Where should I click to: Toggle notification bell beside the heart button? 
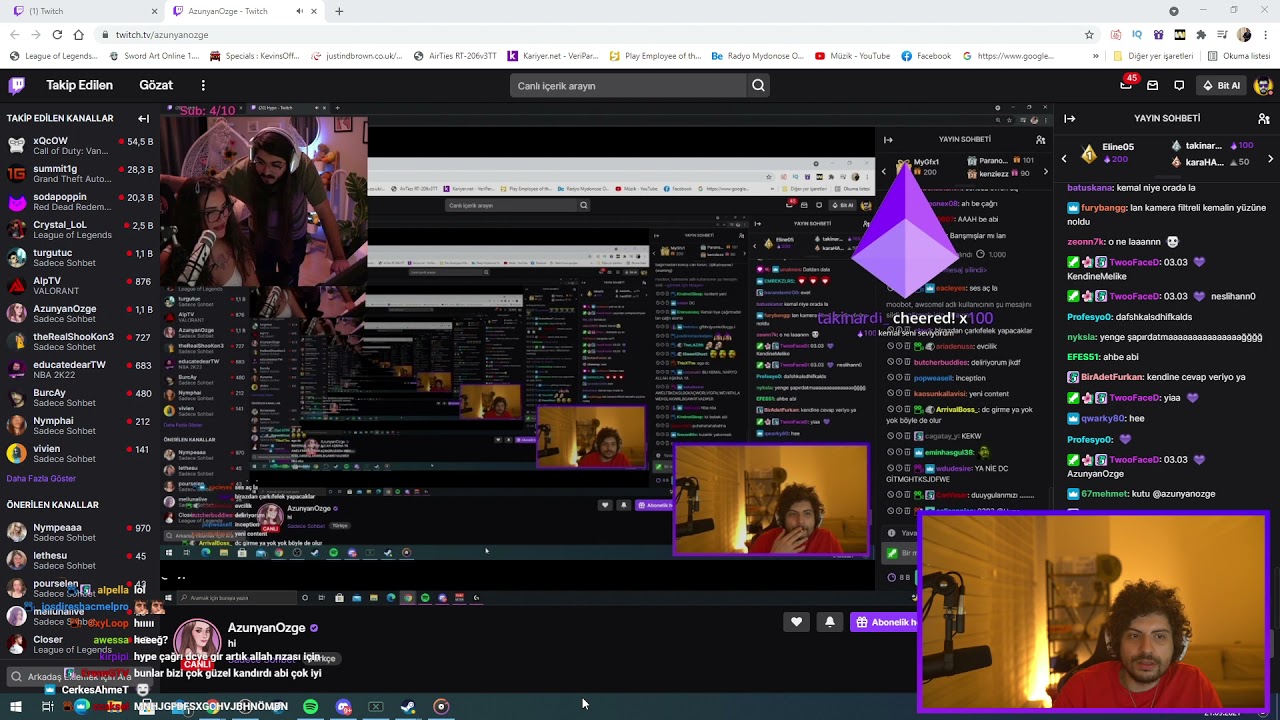(x=829, y=622)
